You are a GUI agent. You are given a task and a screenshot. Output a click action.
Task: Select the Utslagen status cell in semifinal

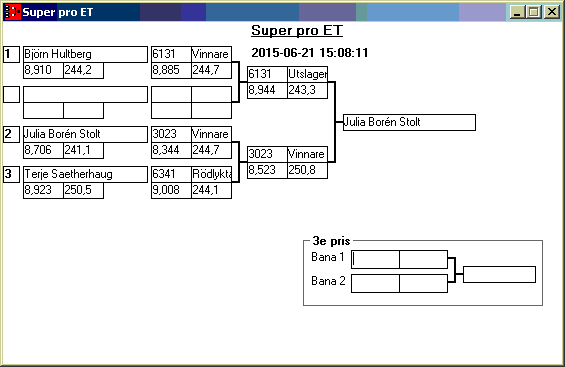(307, 74)
